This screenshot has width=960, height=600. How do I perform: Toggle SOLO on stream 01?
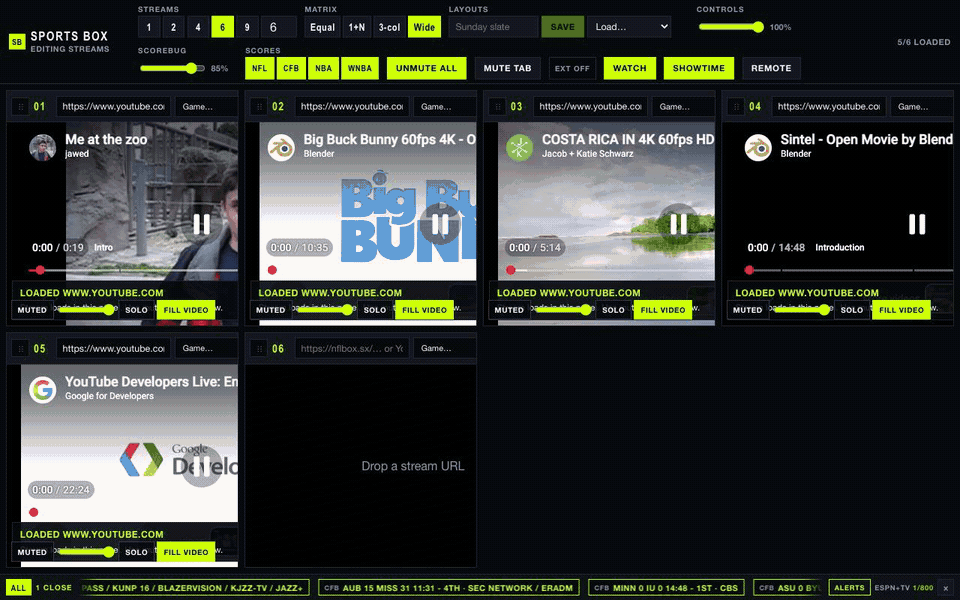(137, 310)
